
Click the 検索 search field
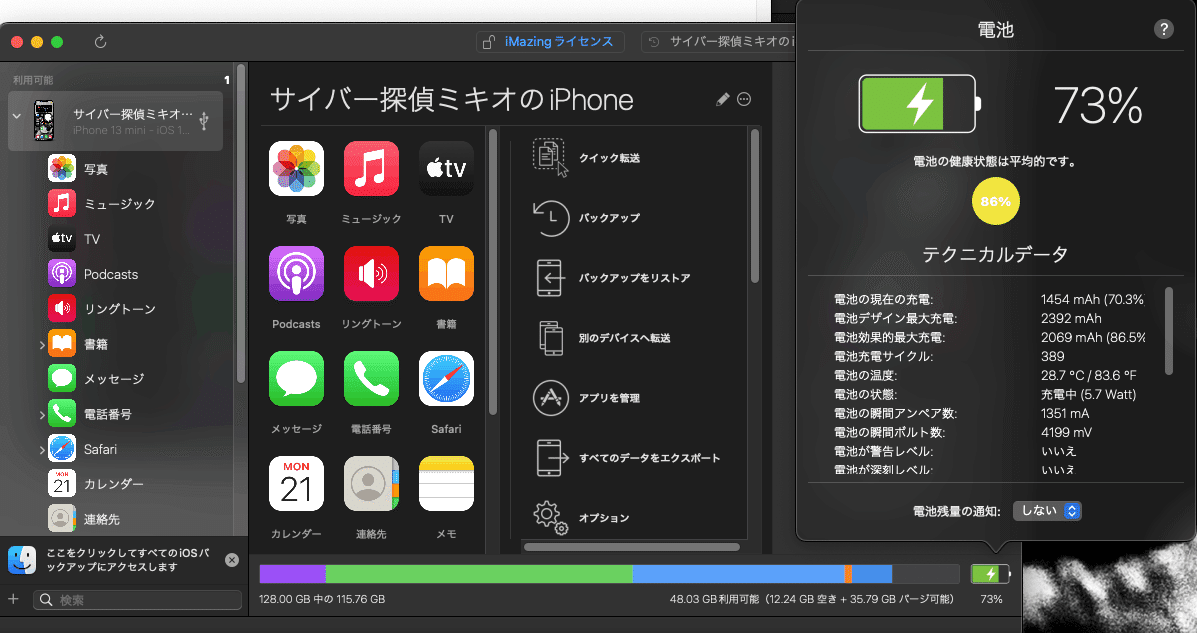click(x=137, y=600)
